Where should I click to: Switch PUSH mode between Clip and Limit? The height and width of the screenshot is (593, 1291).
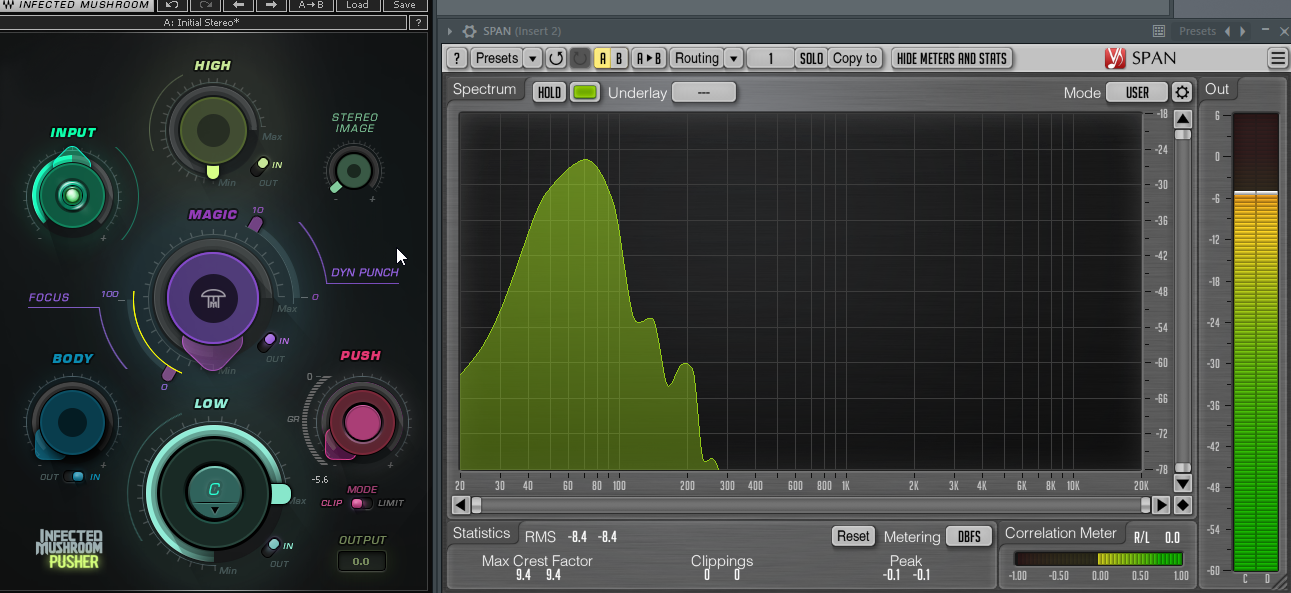361,503
